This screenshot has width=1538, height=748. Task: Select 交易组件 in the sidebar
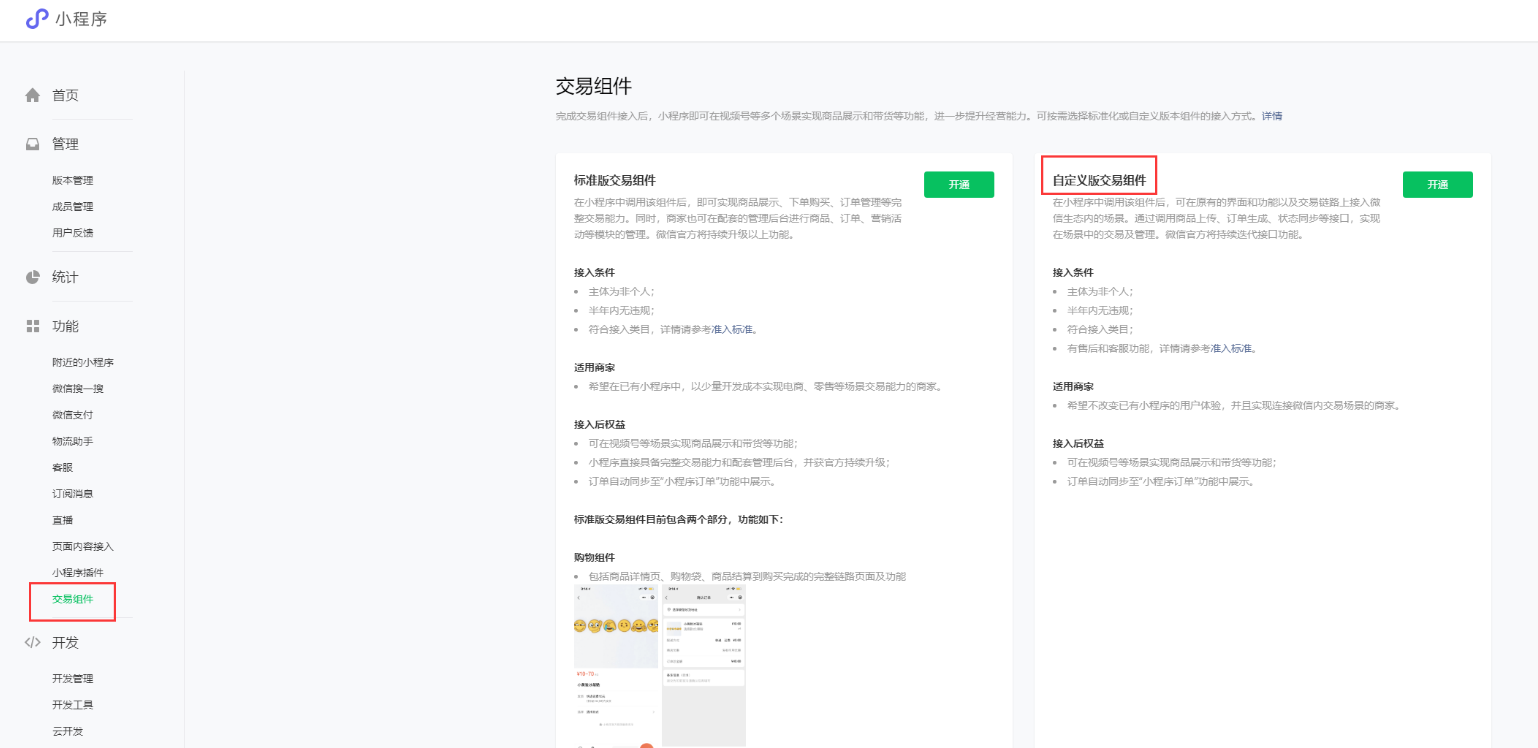coord(72,600)
